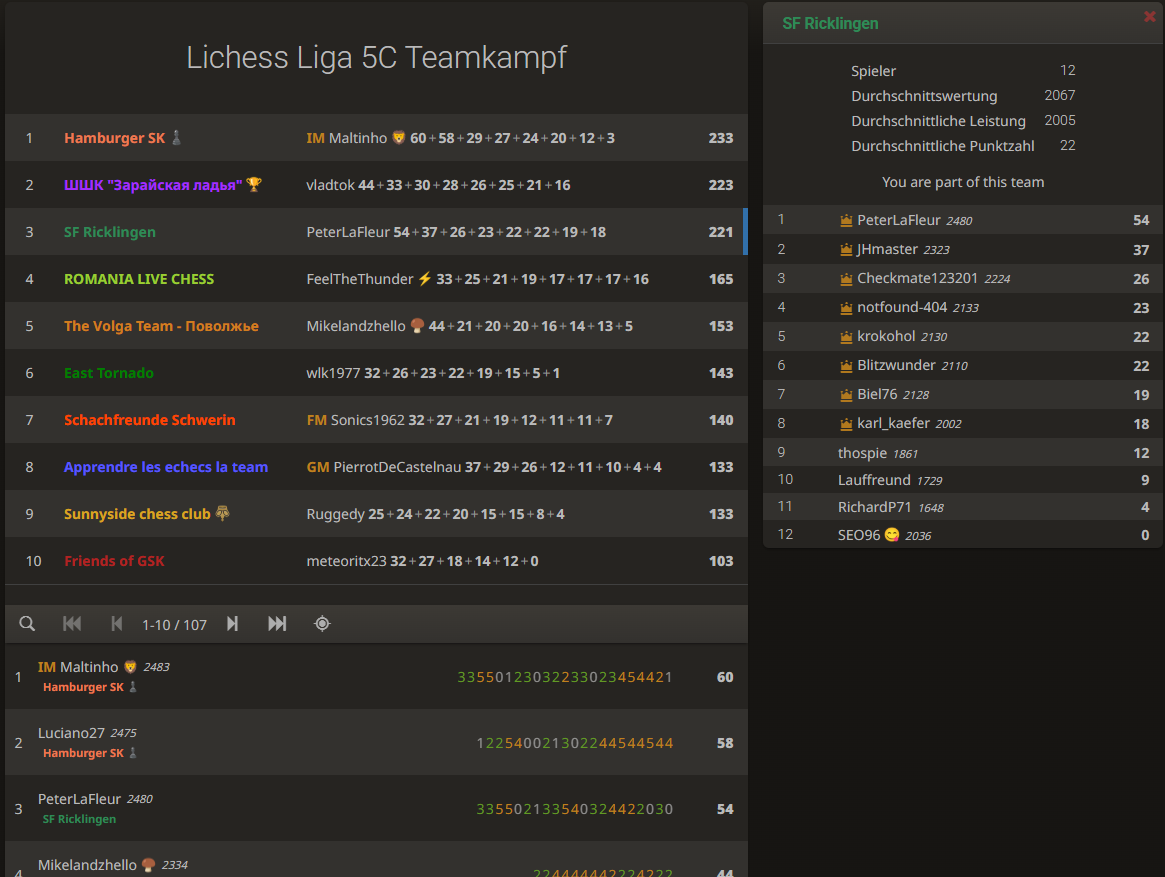Jump to the last page of standings
1165x877 pixels.
[x=277, y=623]
